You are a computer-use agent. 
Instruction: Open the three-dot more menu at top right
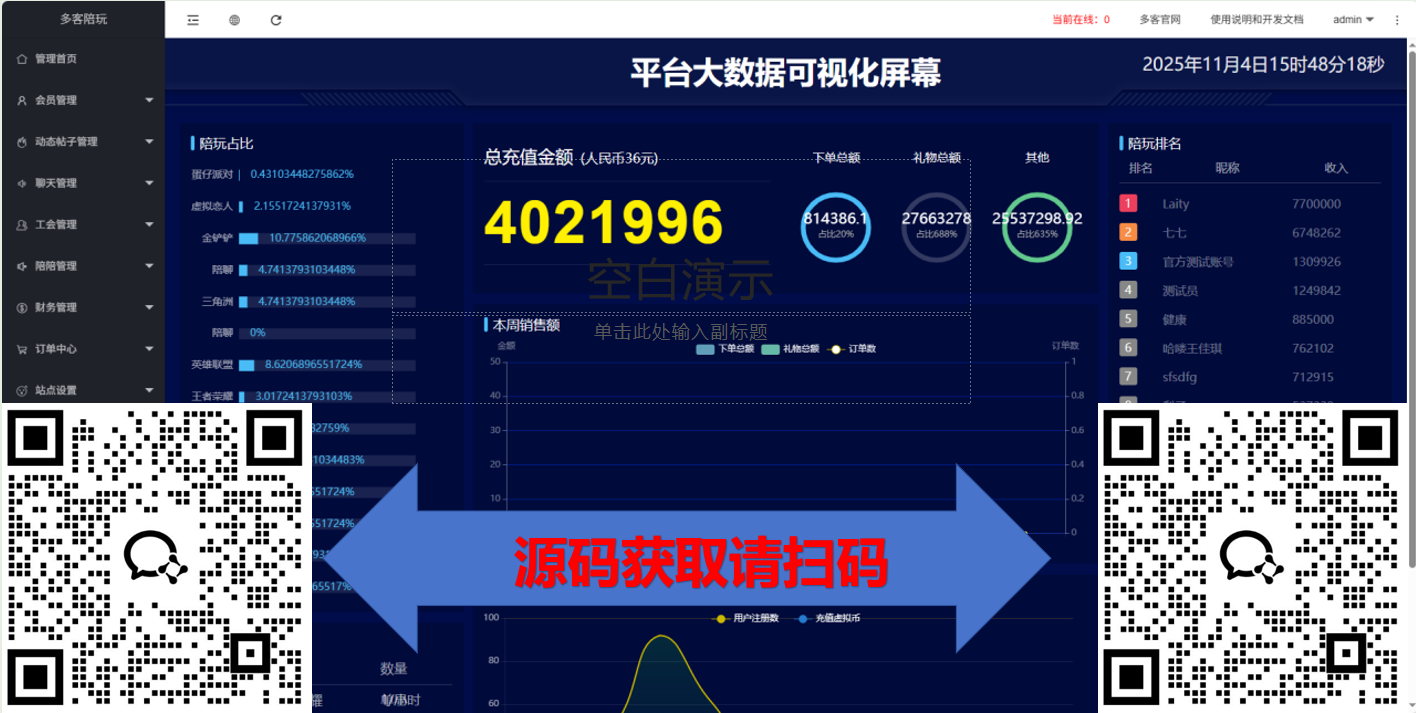tap(1397, 20)
